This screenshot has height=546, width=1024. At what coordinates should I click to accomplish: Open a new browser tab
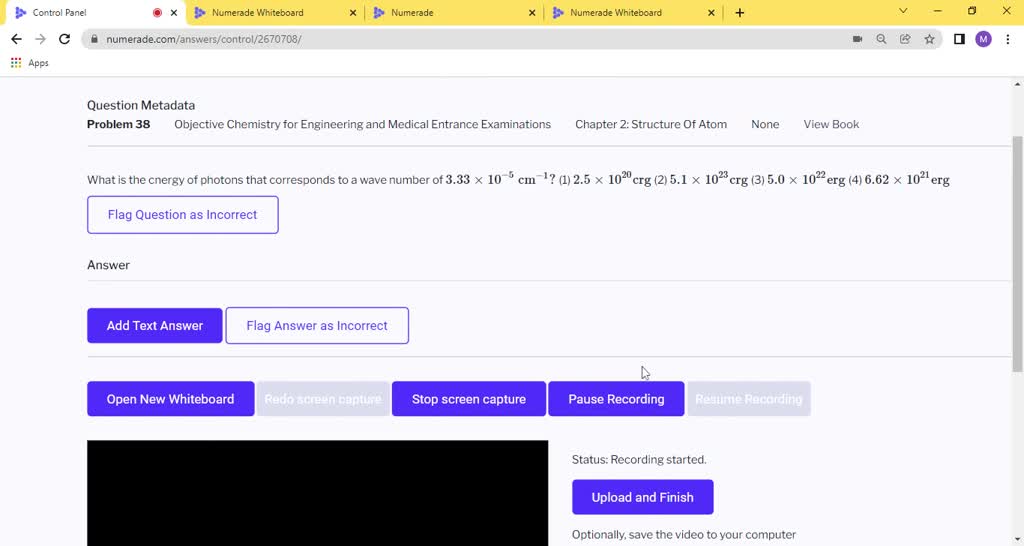click(x=740, y=13)
